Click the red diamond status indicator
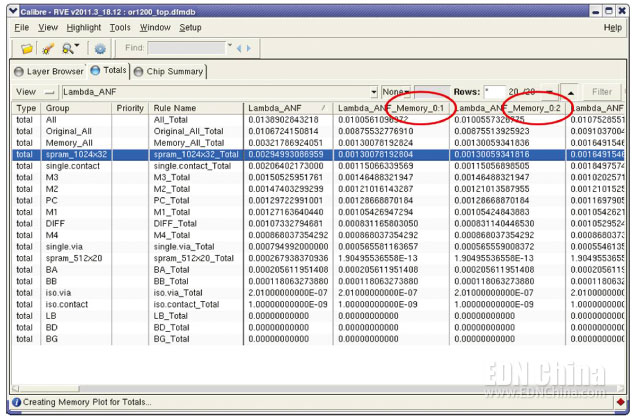632x420 pixels. (620, 402)
